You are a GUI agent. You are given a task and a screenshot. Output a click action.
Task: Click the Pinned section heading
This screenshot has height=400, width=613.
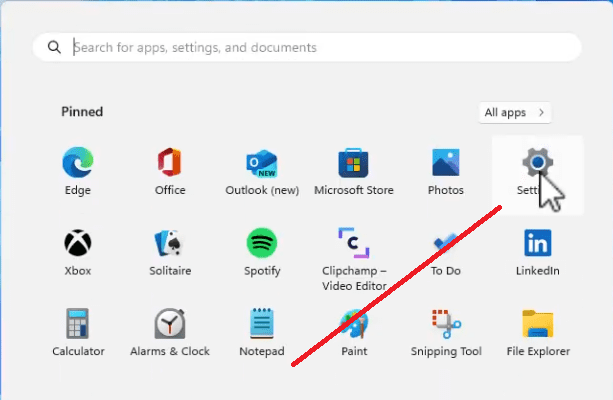pyautogui.click(x=82, y=112)
